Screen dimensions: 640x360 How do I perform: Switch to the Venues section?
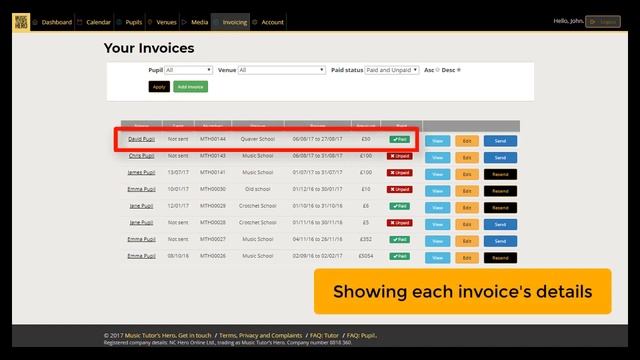tap(162, 22)
